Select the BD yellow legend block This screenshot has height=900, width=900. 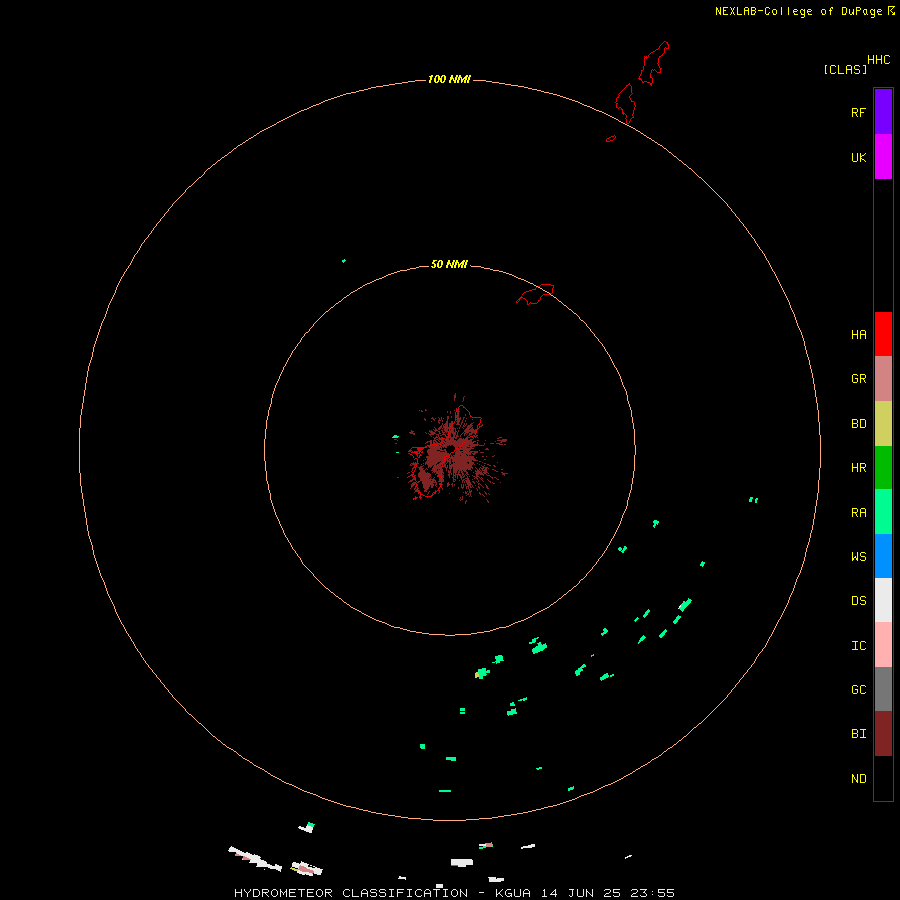coord(883,424)
